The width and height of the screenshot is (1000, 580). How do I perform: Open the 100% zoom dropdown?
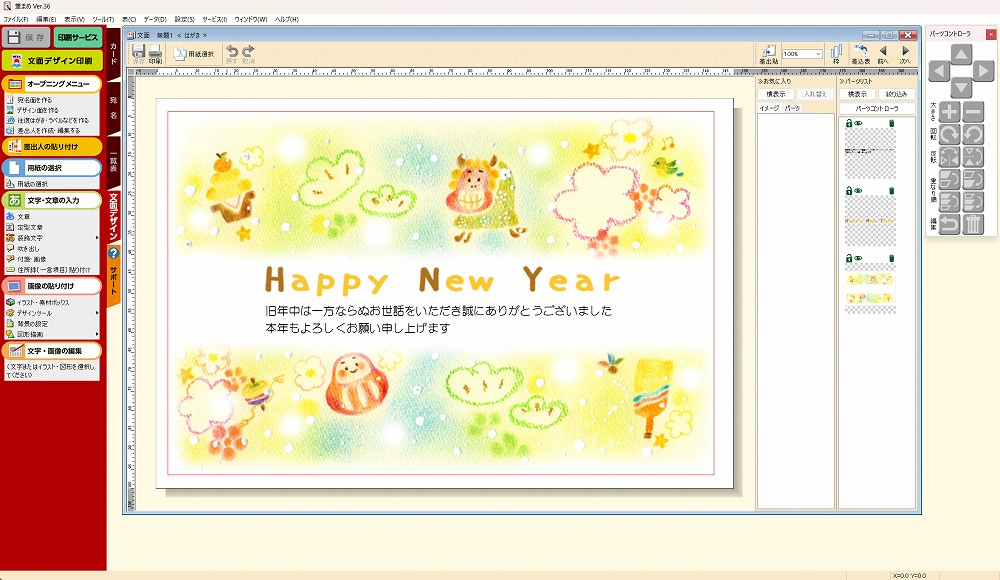pyautogui.click(x=818, y=54)
